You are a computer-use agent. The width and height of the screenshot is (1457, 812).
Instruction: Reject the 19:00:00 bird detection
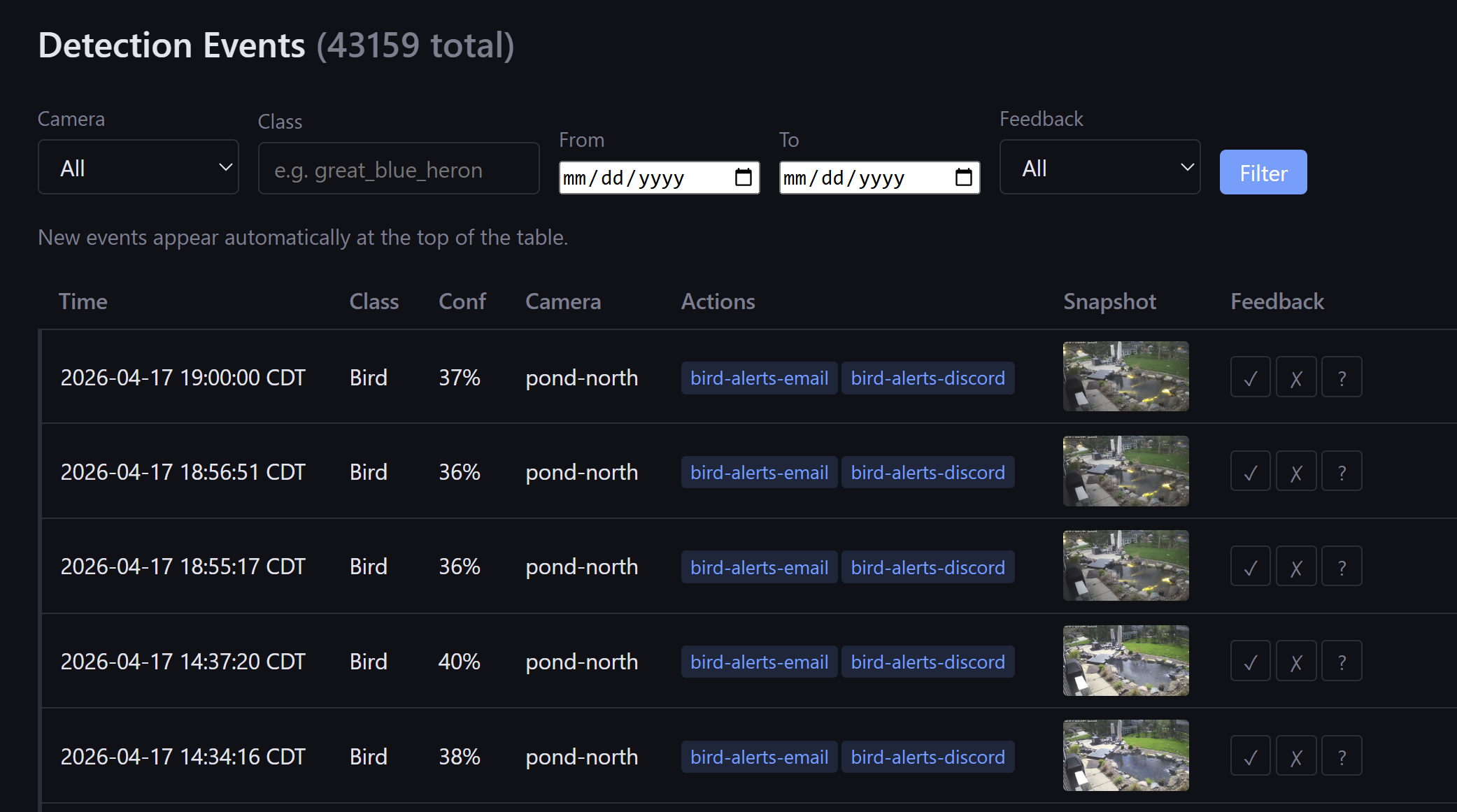[1295, 377]
